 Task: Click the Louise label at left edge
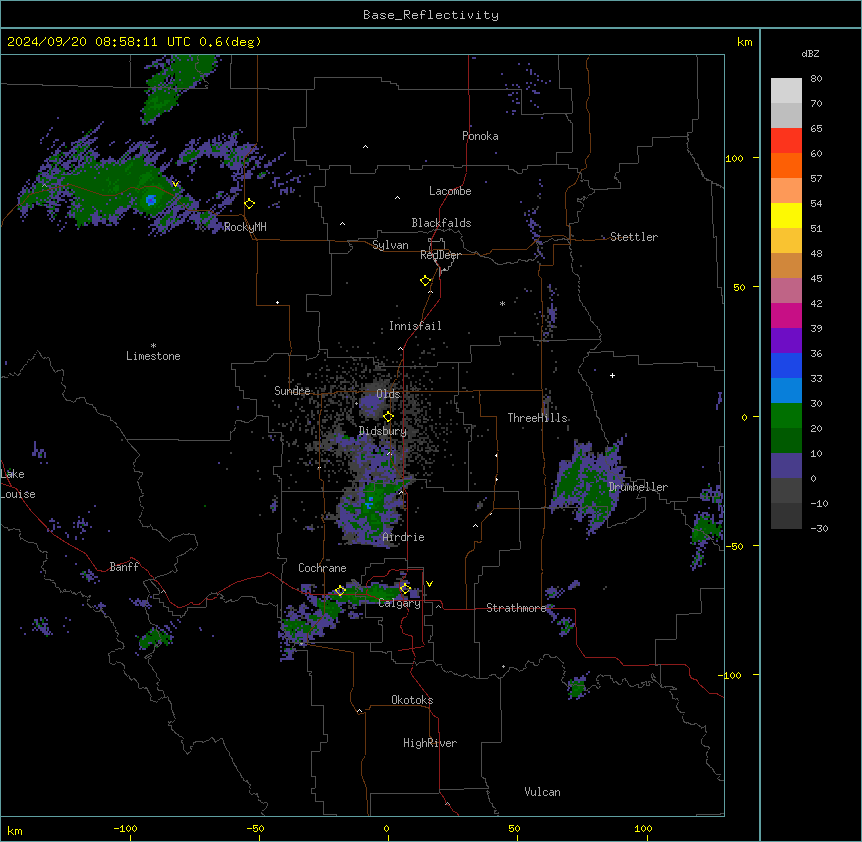pos(18,494)
